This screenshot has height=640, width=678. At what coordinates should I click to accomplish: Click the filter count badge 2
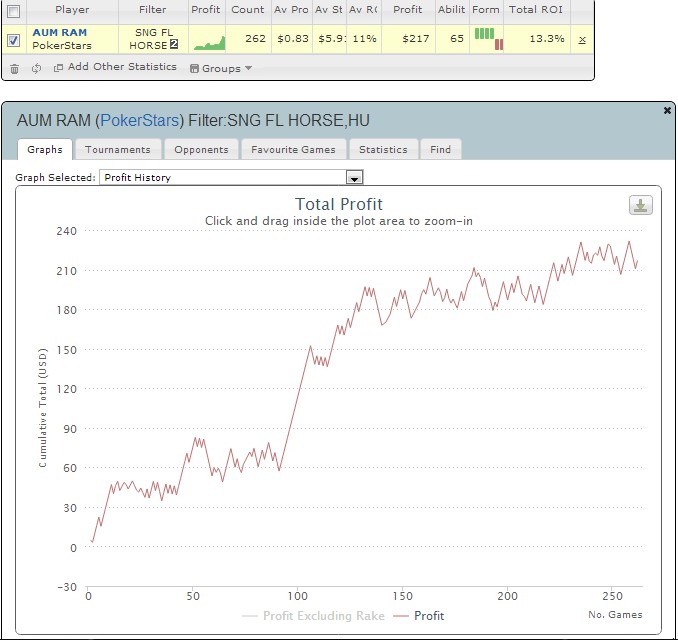click(172, 45)
